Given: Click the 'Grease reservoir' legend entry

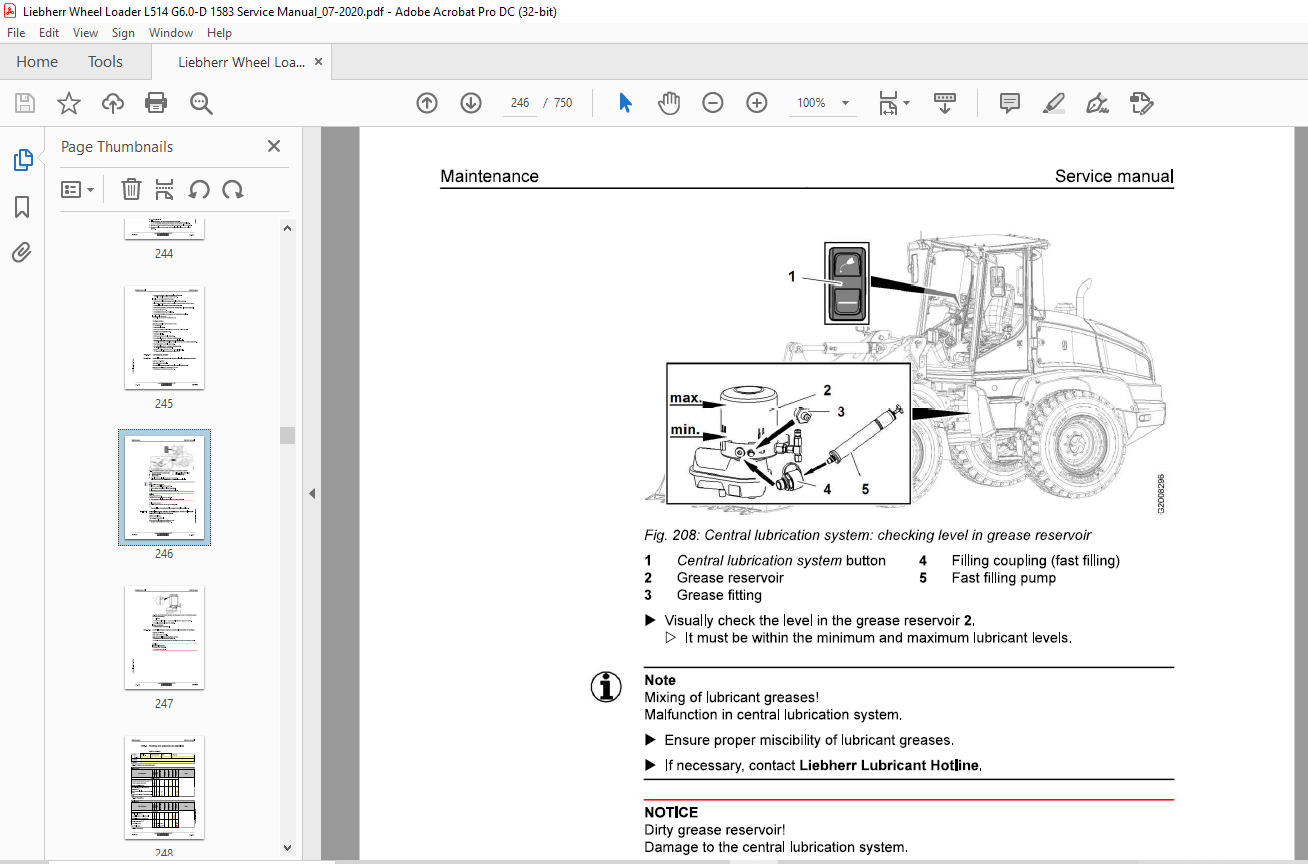Looking at the screenshot, I should [x=730, y=578].
